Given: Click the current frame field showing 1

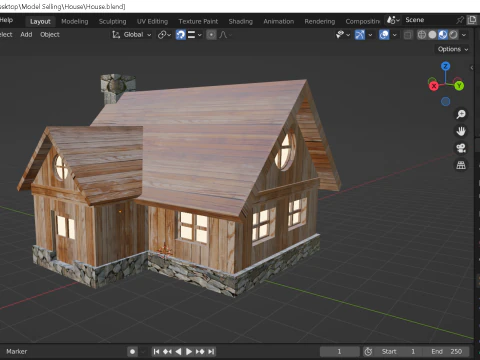Looking at the screenshot, I should tap(339, 351).
